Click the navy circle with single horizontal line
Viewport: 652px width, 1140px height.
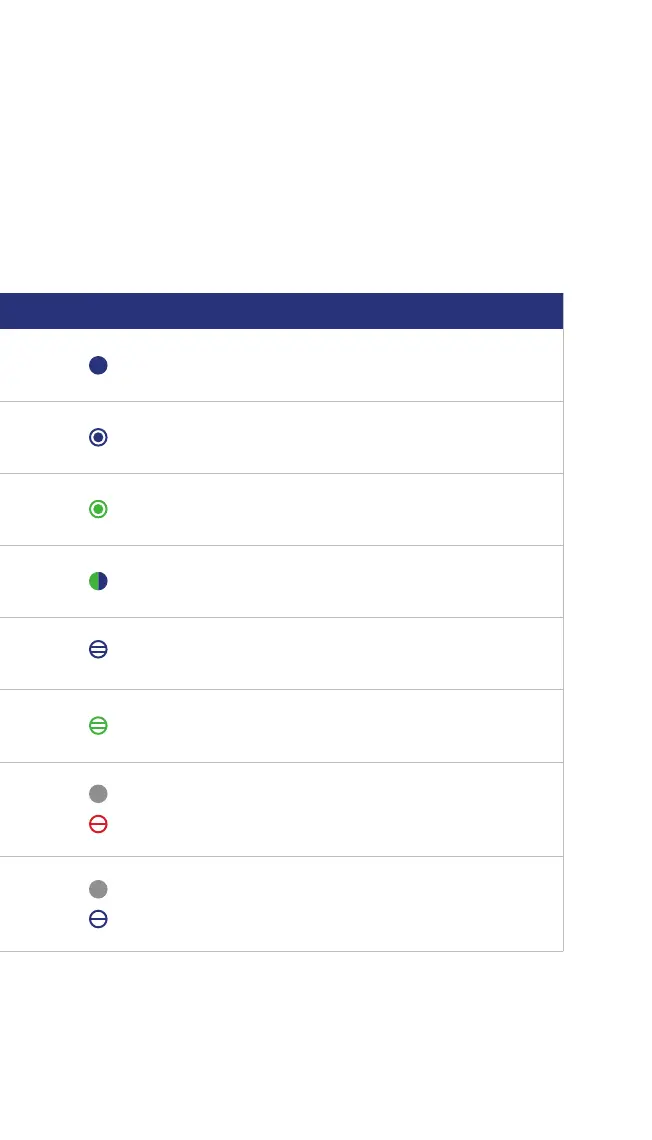[x=98, y=919]
